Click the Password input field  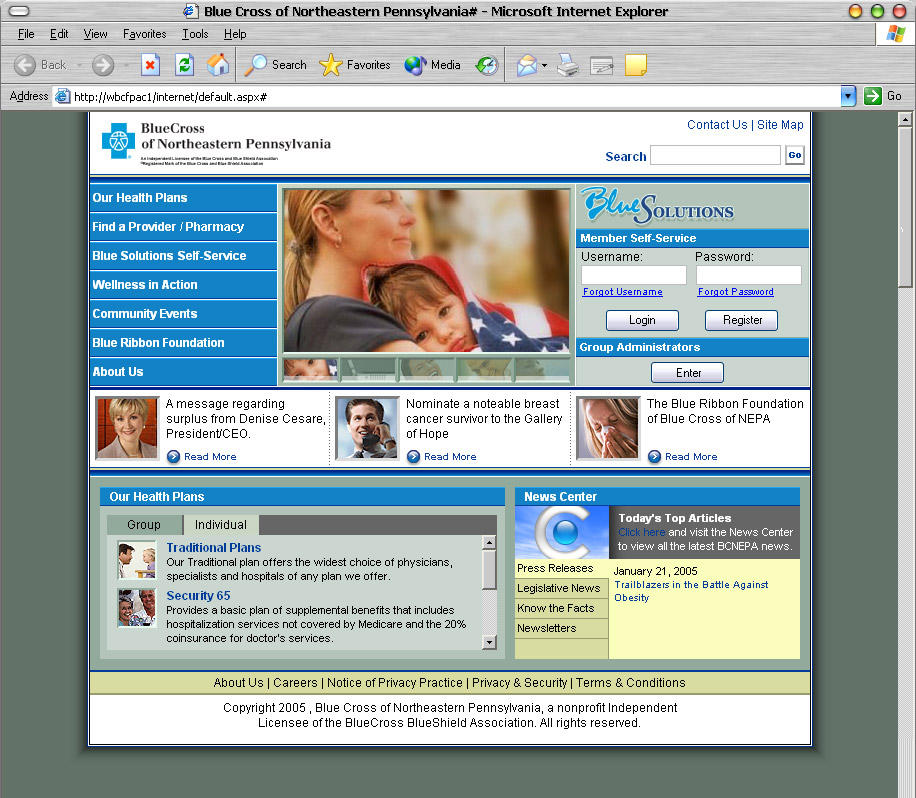(x=748, y=275)
